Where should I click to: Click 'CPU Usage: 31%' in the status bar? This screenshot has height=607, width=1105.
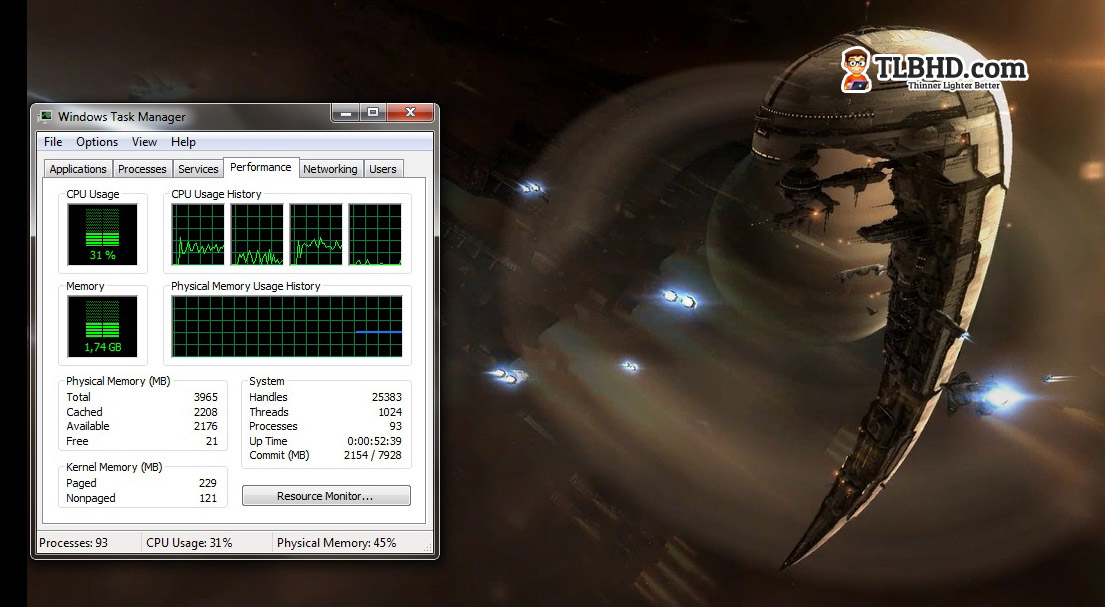click(189, 543)
